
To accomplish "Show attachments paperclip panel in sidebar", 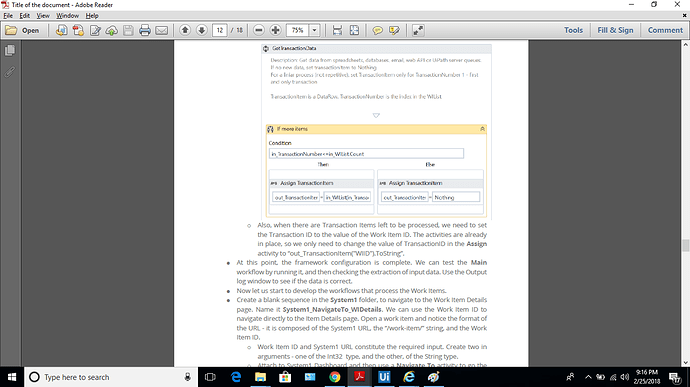I will 10,72.
